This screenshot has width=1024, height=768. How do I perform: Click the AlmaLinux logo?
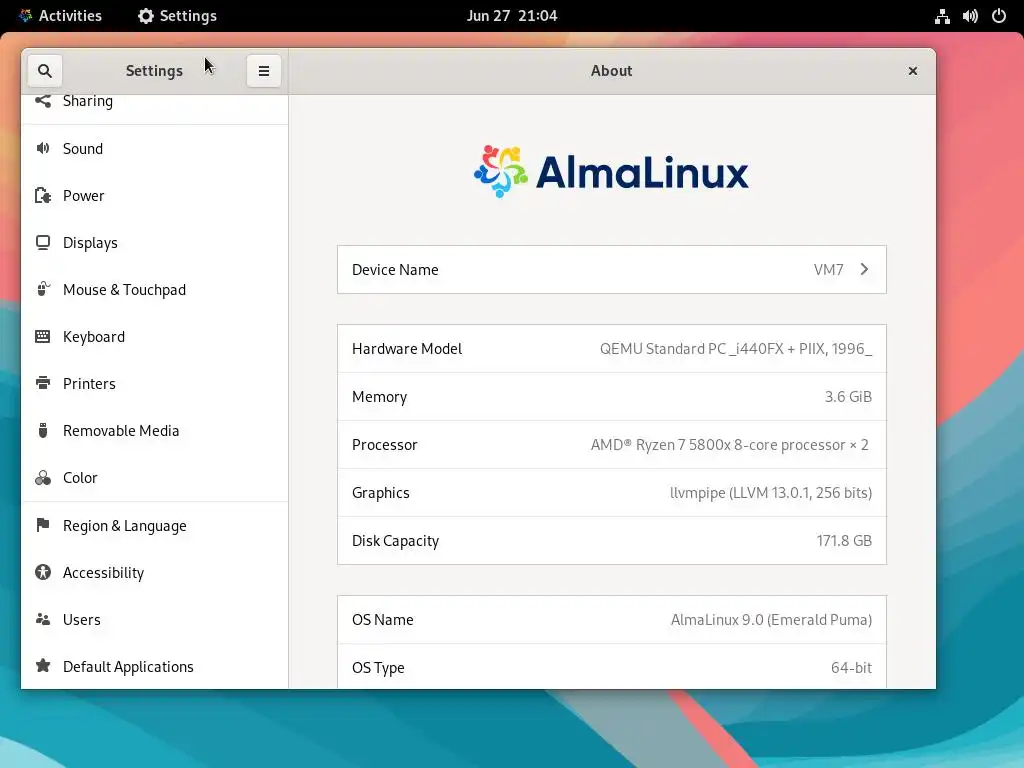click(611, 172)
